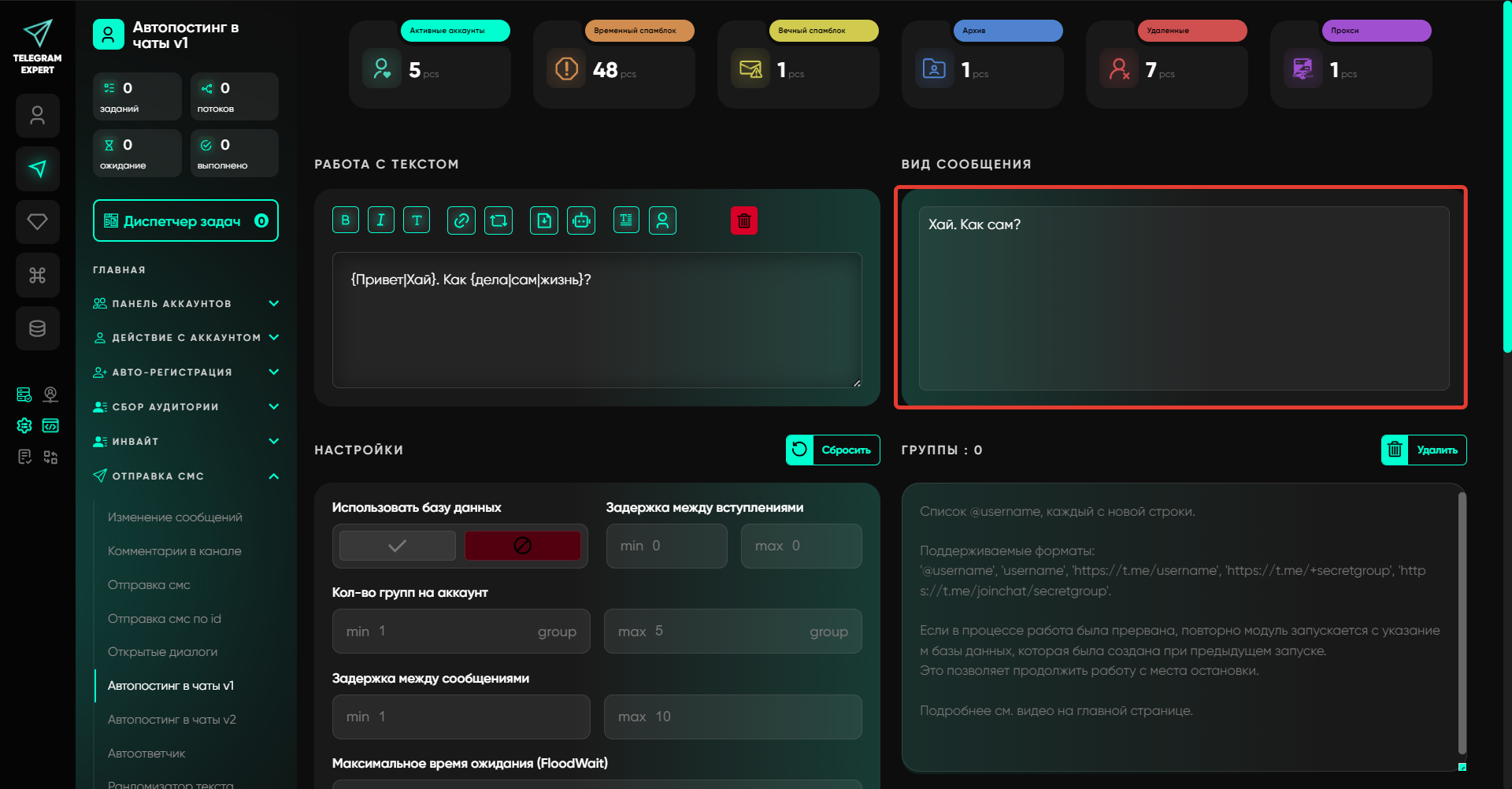Click the red trash icon in text editor

tap(743, 220)
